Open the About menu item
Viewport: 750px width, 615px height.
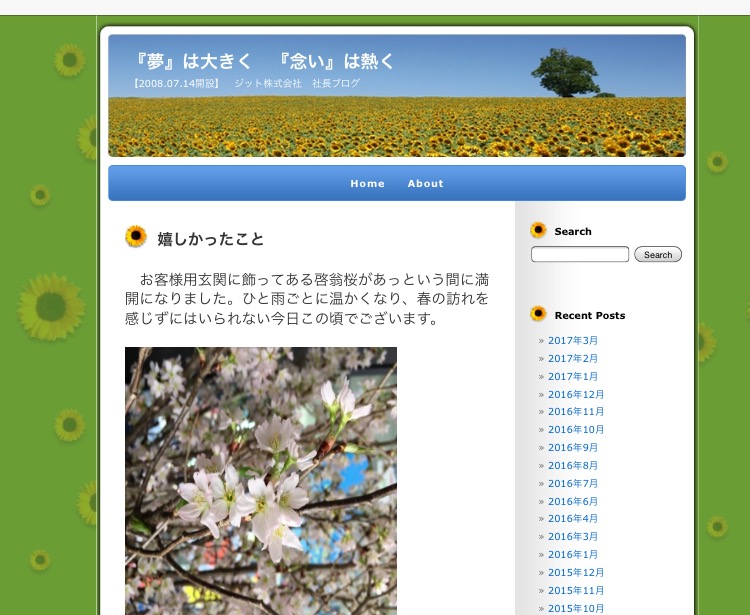point(425,183)
